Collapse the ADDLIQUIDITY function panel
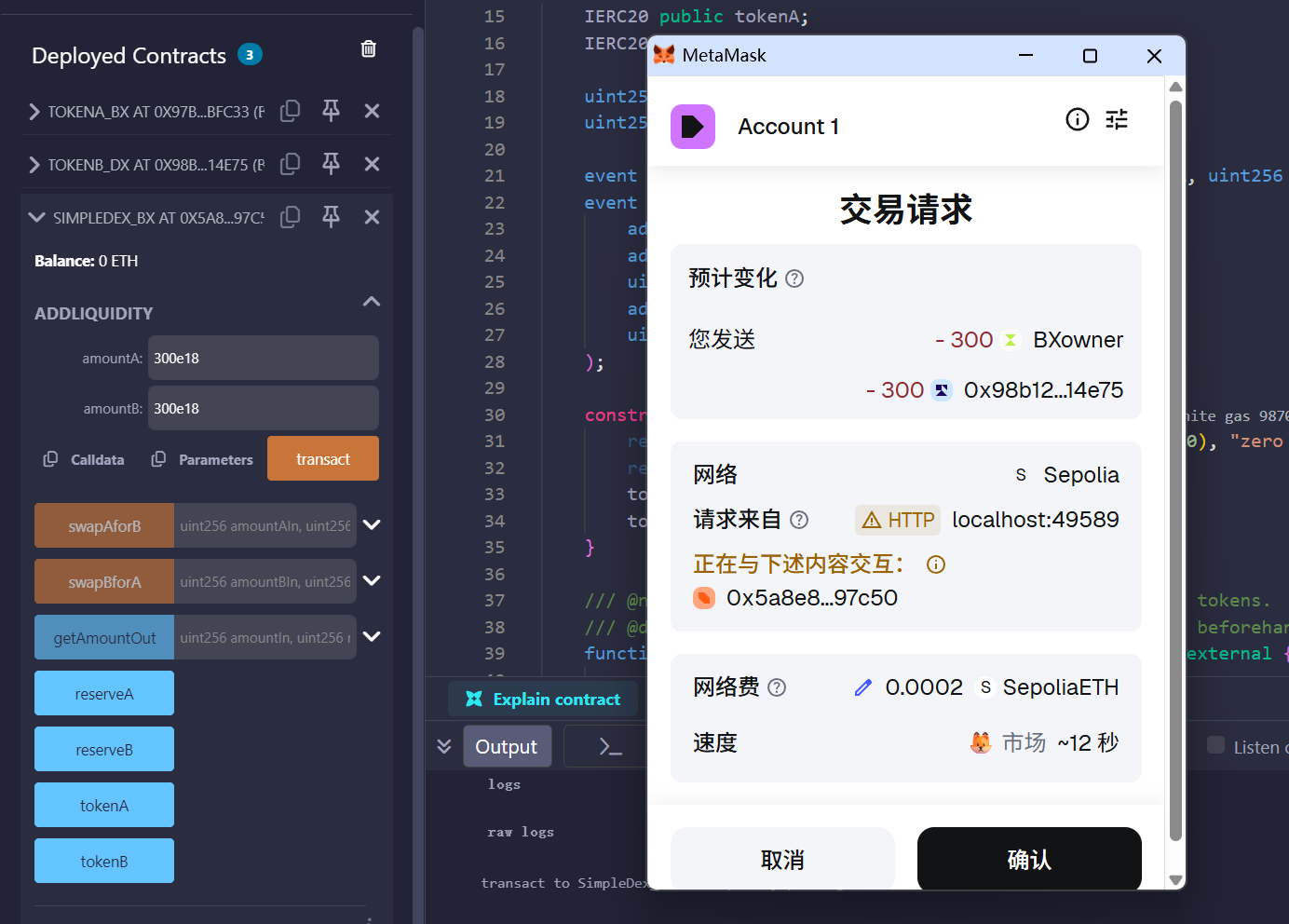This screenshot has width=1289, height=924. pos(371,302)
